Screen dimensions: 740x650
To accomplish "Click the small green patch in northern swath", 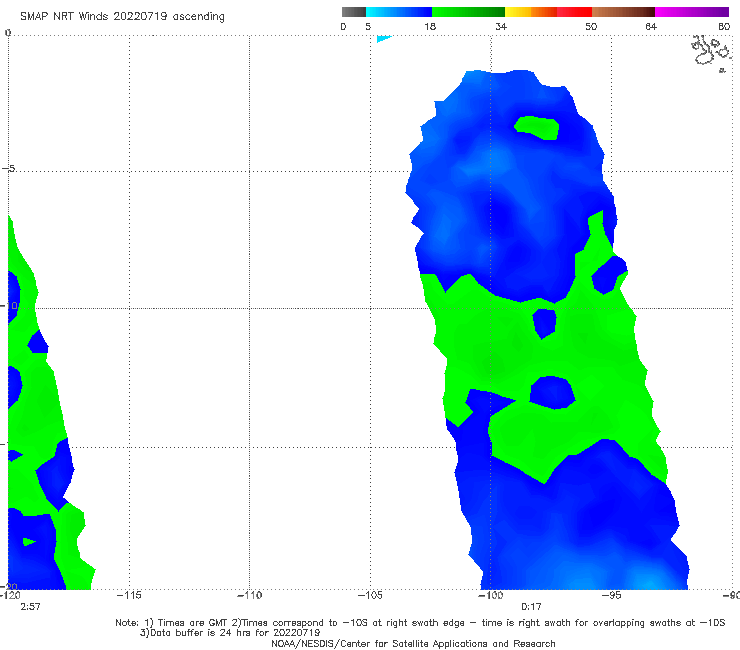I will click(x=537, y=128).
